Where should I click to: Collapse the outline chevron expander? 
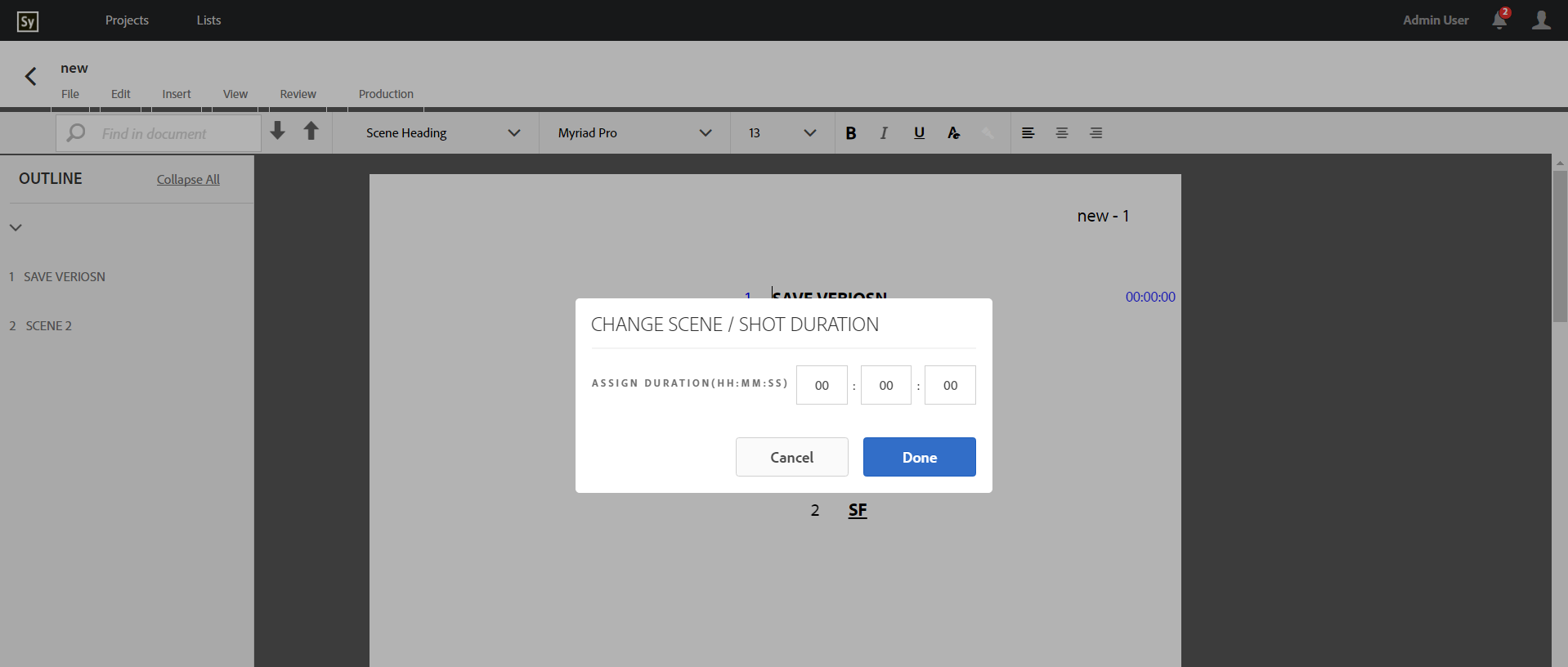(x=16, y=227)
